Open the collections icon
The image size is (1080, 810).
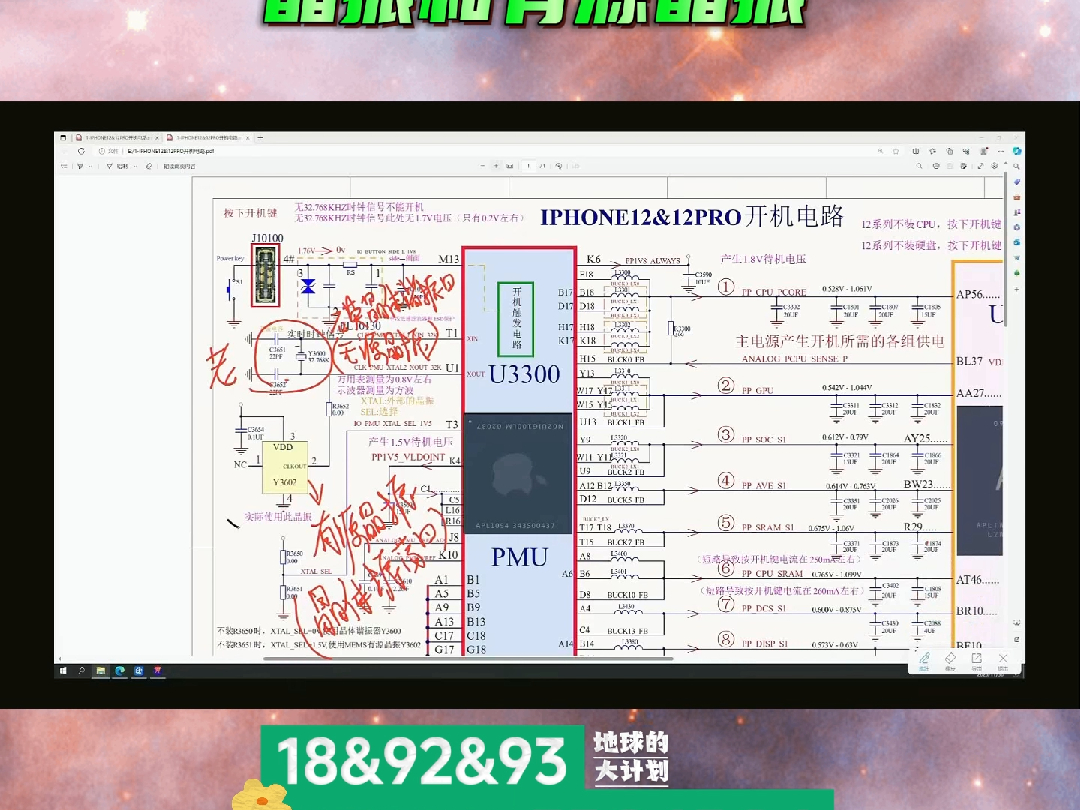pos(950,151)
